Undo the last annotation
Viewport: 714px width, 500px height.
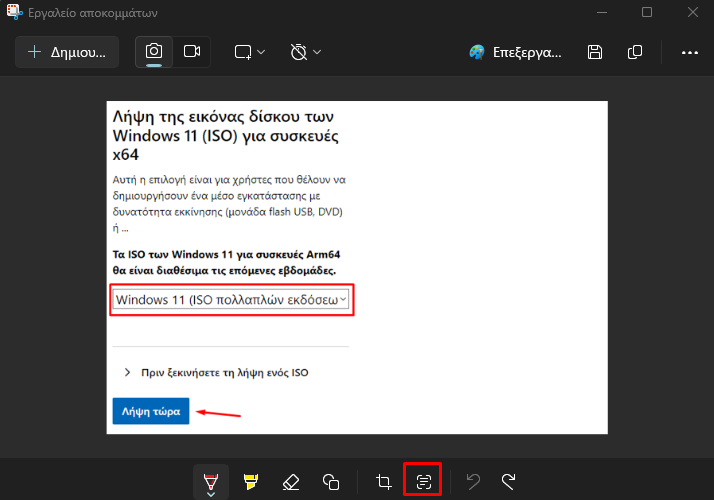click(x=474, y=481)
